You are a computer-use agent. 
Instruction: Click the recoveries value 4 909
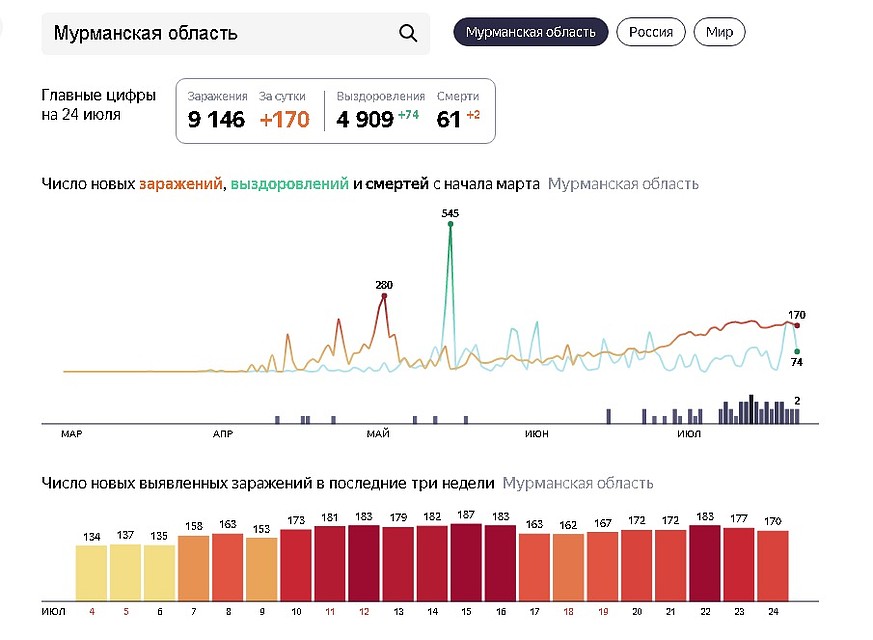[365, 120]
